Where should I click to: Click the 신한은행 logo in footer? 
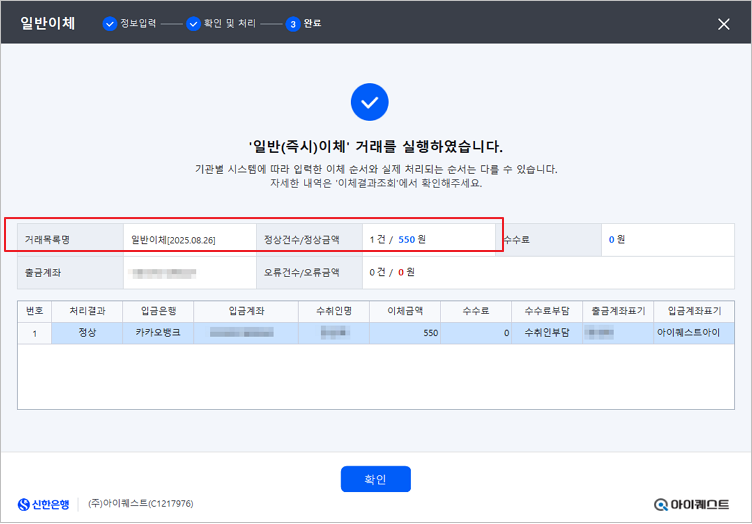pos(44,504)
